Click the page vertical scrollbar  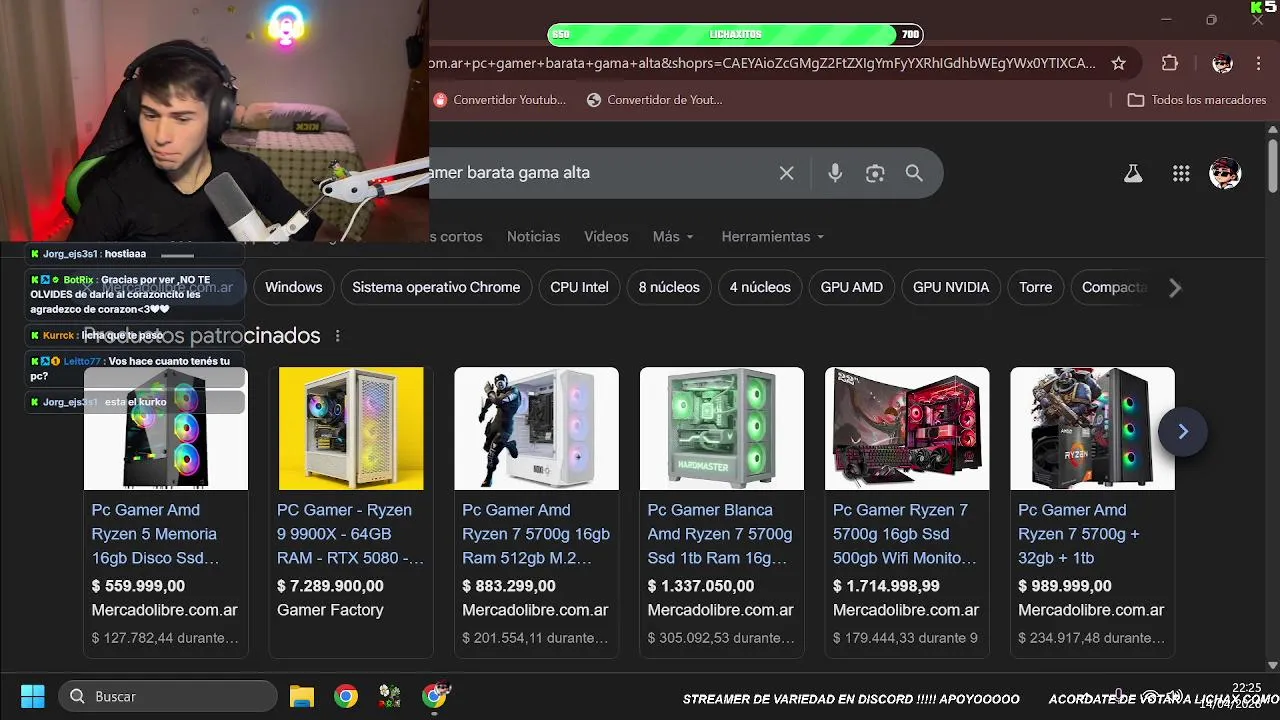point(1272,165)
